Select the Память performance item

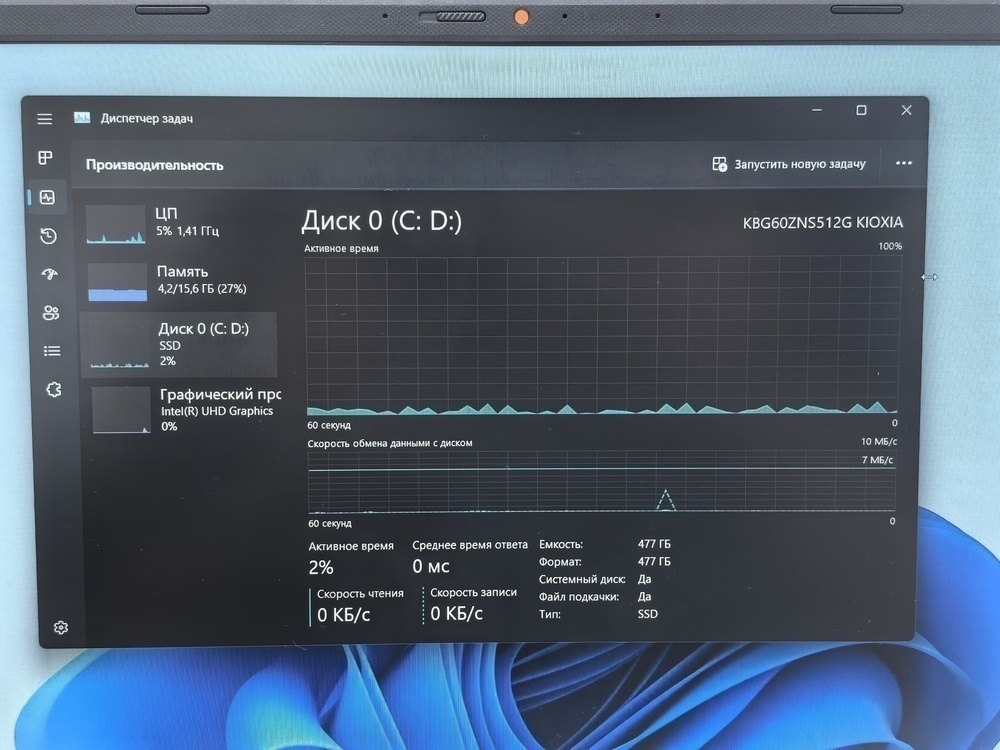click(x=181, y=281)
